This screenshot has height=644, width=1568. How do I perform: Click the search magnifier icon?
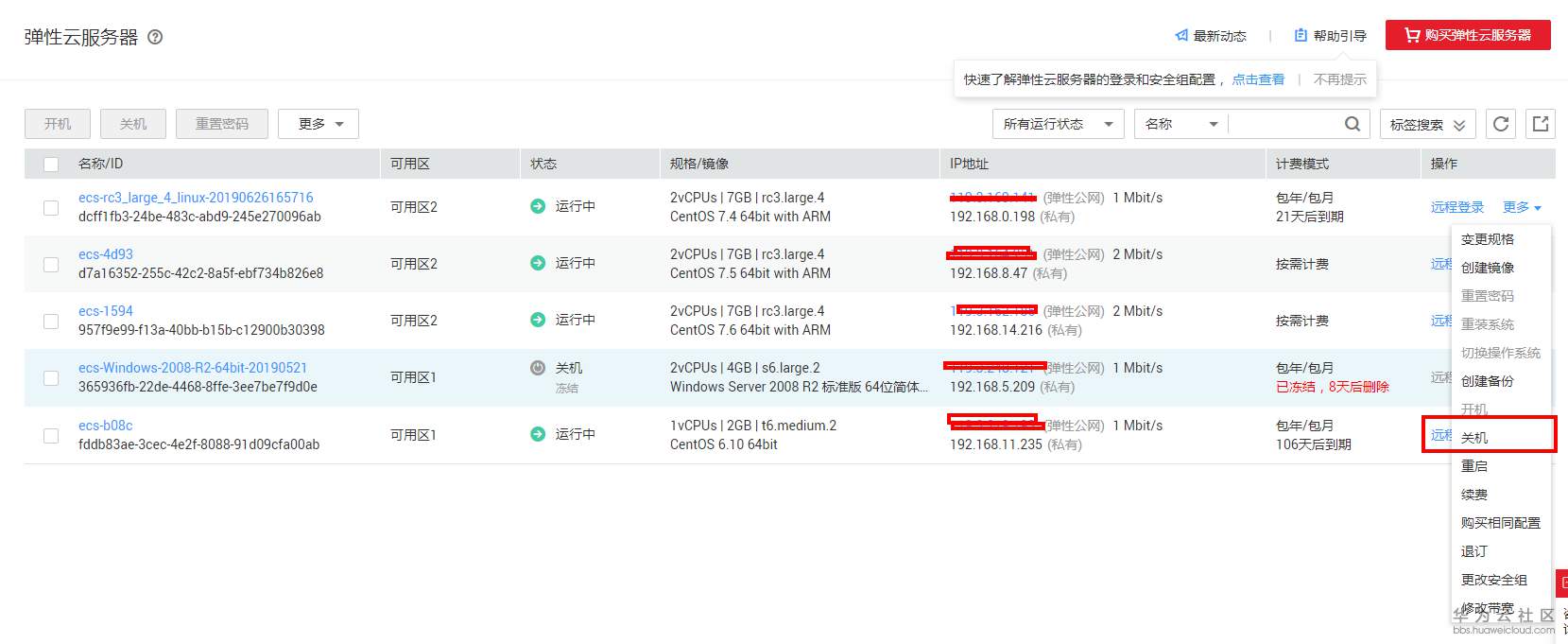1353,124
